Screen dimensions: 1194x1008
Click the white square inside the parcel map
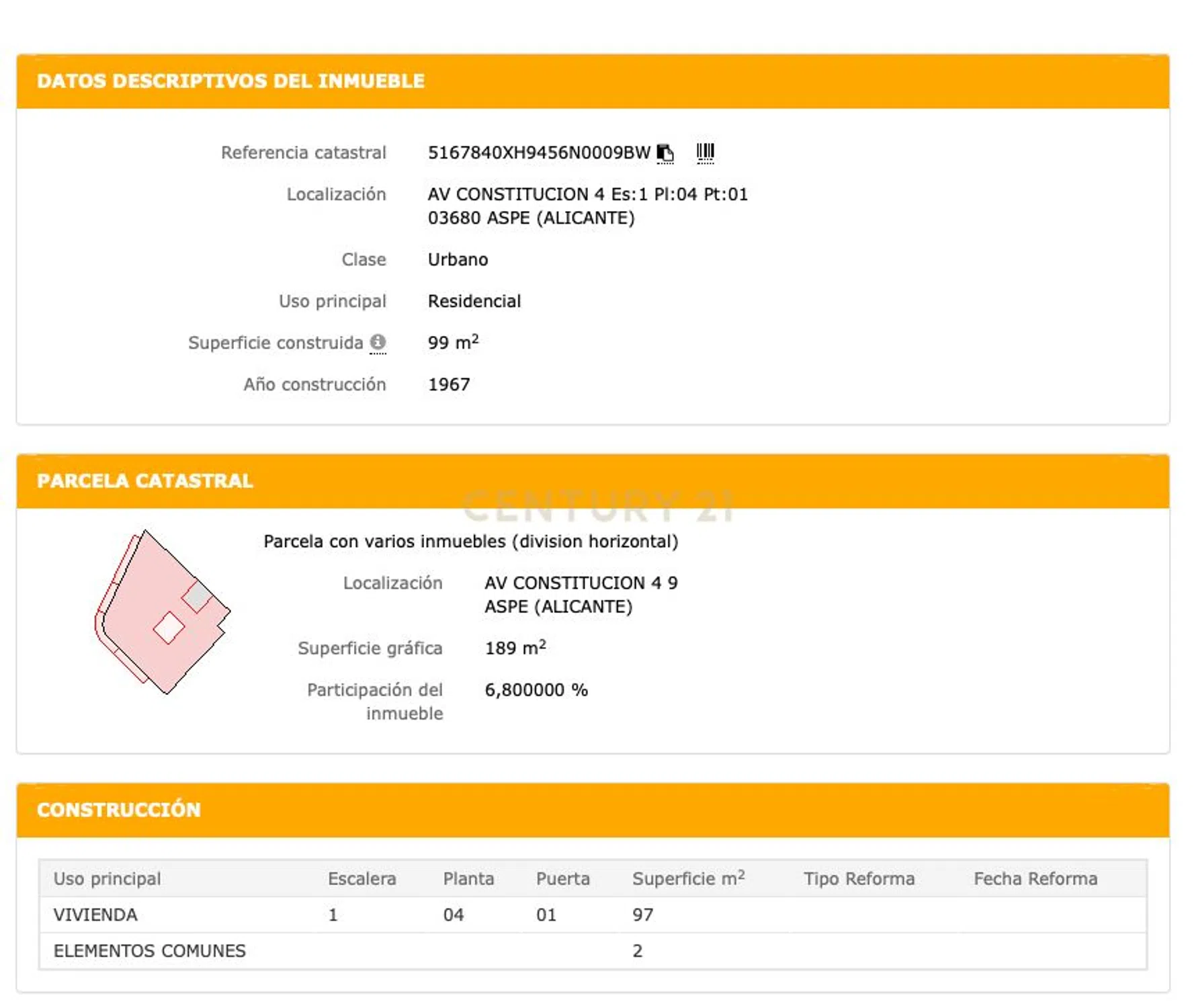tap(169, 628)
